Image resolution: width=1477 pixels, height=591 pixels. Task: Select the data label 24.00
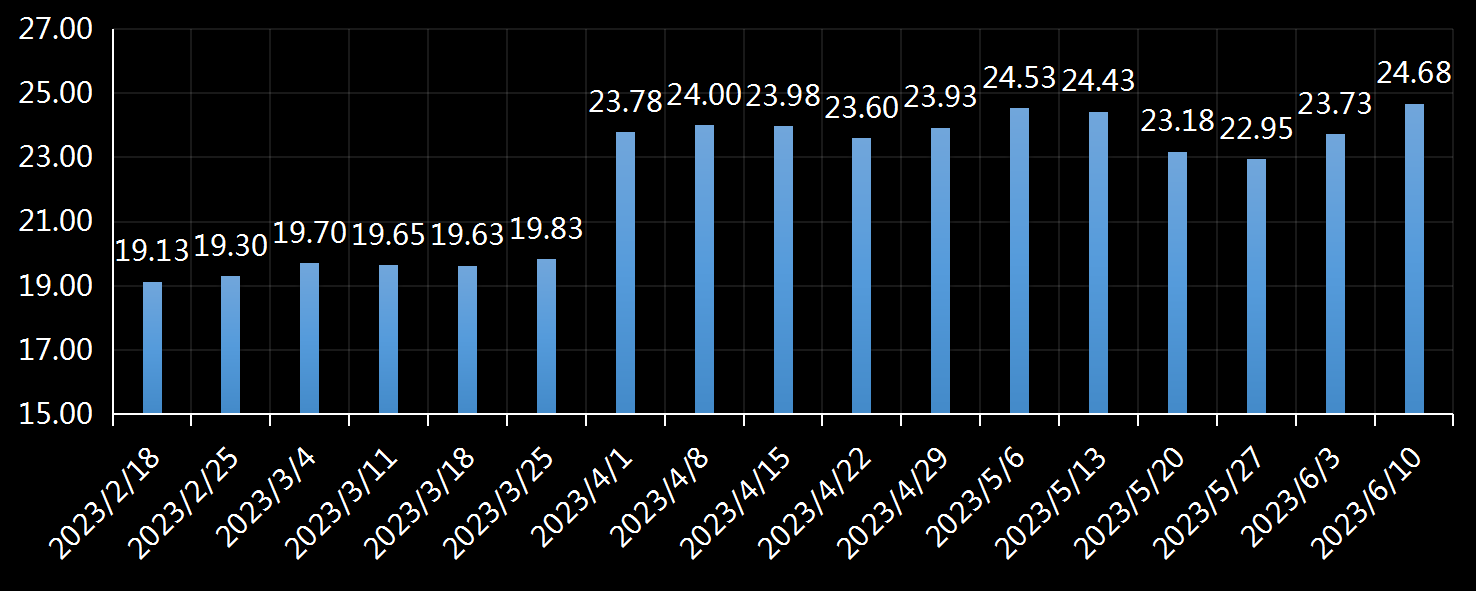(x=704, y=95)
